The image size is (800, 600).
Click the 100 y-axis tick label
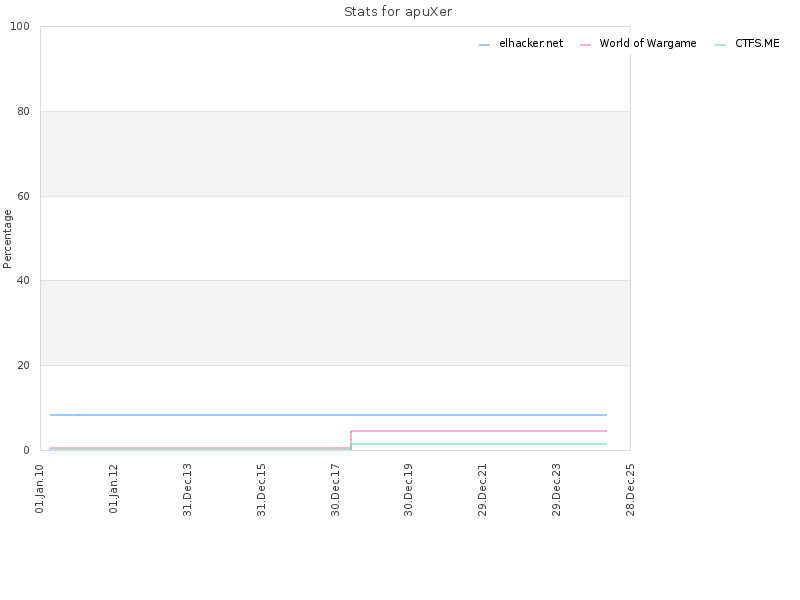click(20, 27)
